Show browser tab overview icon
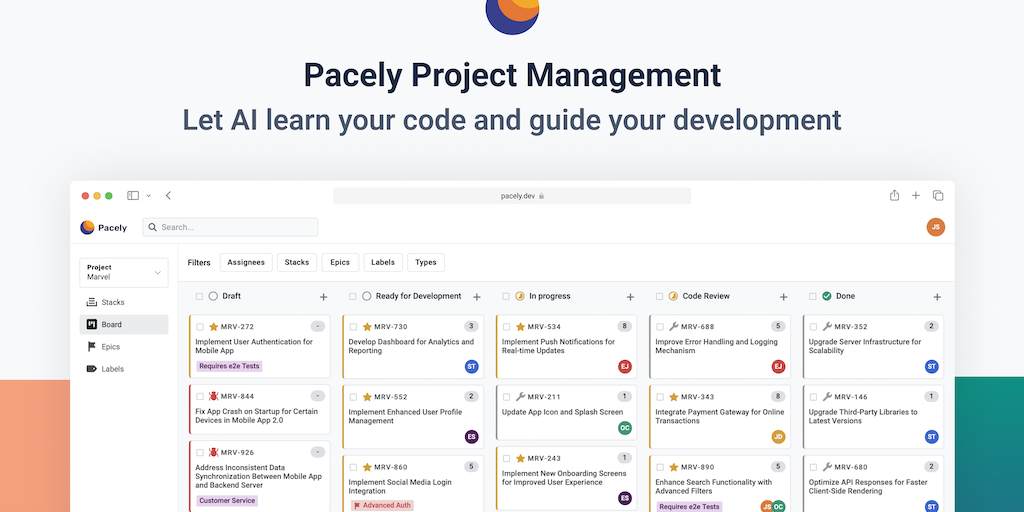 pos(938,195)
